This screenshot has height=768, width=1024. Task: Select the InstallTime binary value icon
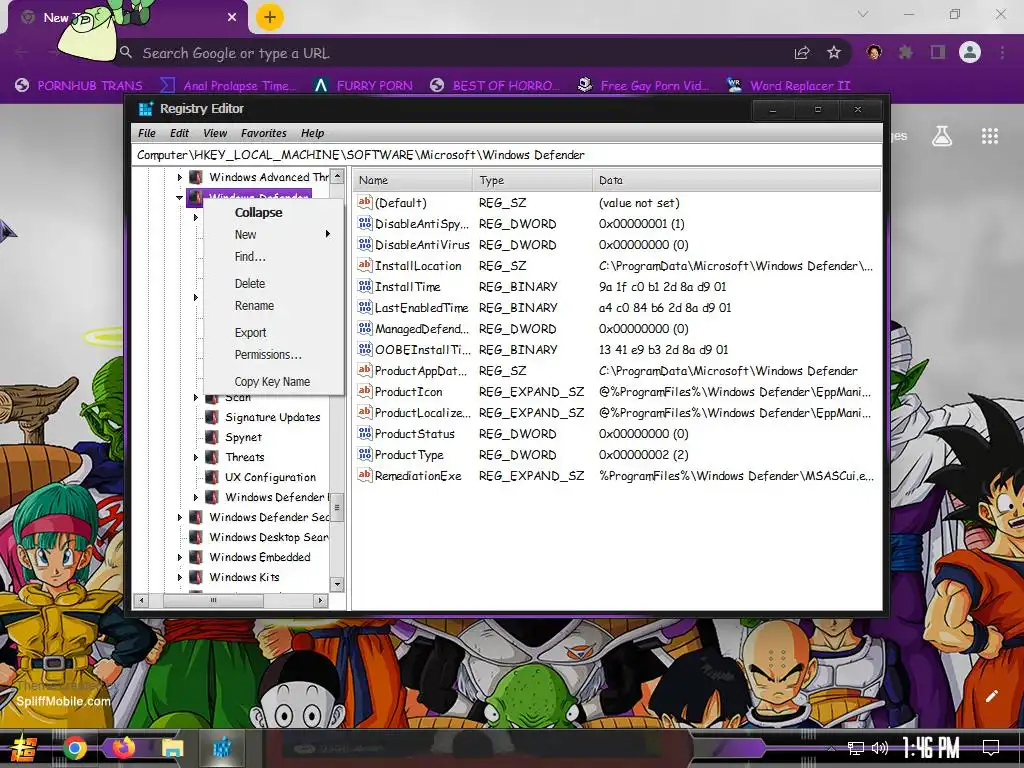click(364, 286)
